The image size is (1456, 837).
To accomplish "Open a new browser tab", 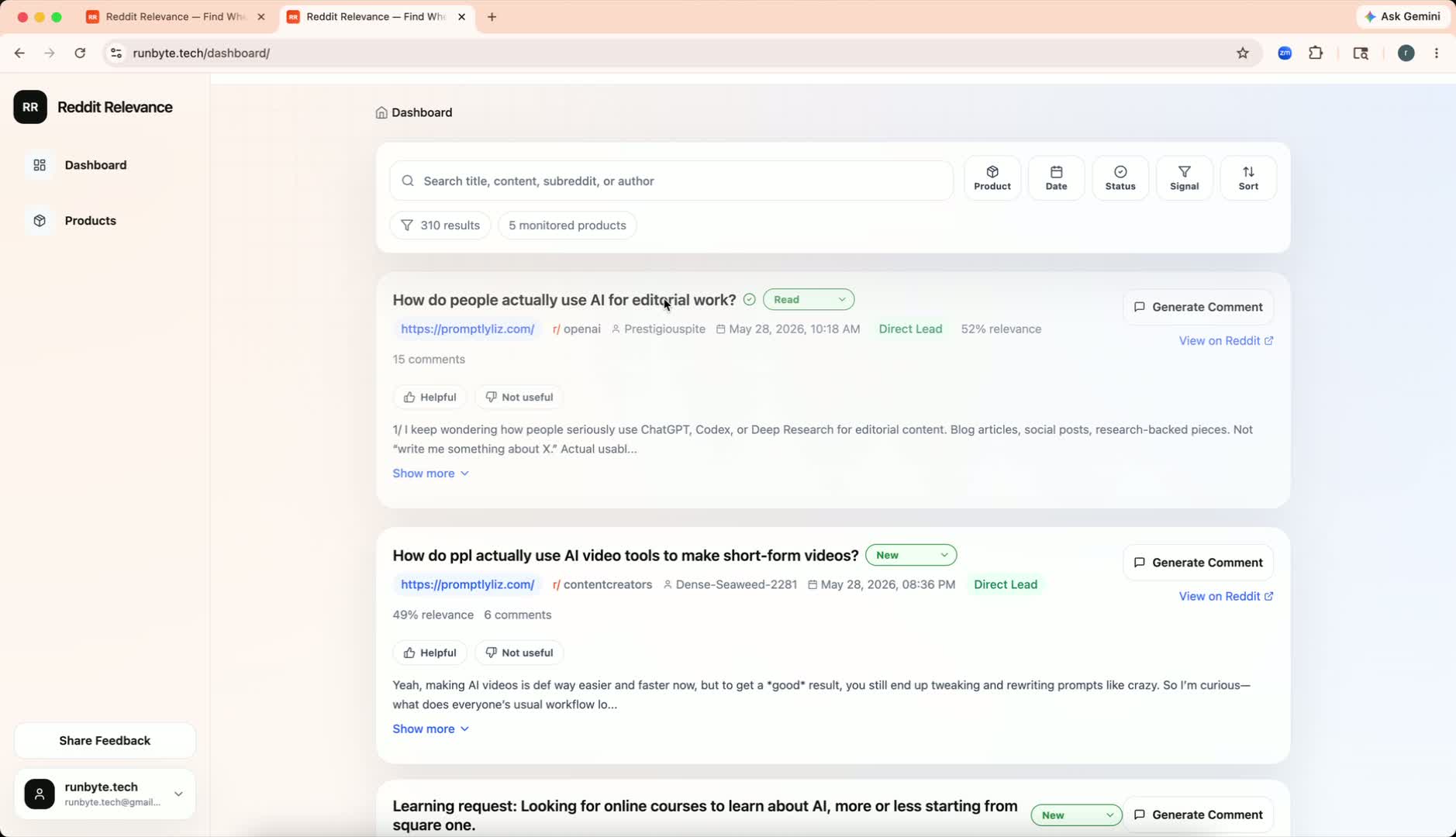I will tap(492, 17).
